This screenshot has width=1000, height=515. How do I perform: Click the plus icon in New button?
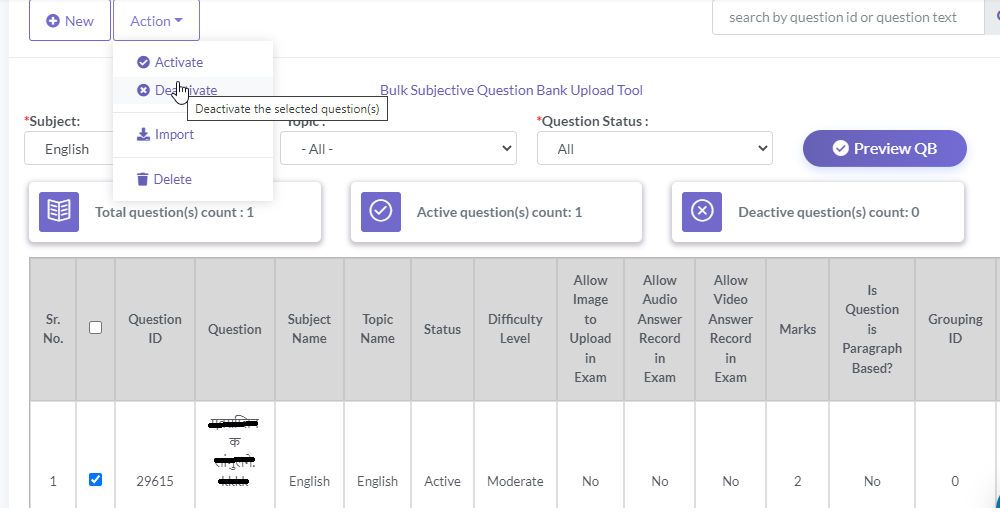click(53, 21)
